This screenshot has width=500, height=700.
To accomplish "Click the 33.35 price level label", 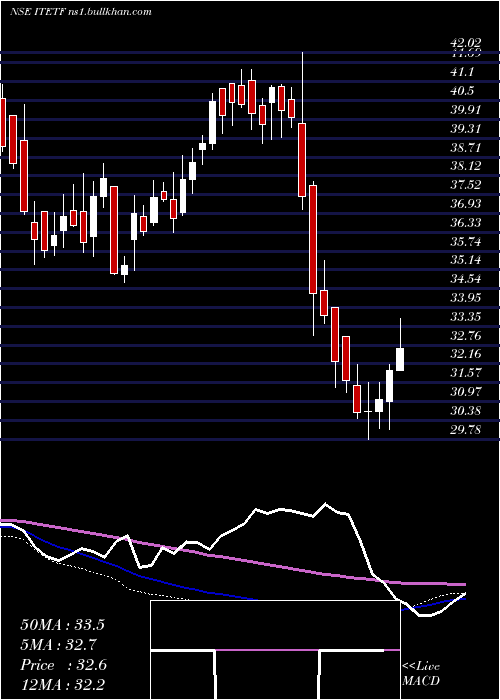I will click(x=466, y=317).
